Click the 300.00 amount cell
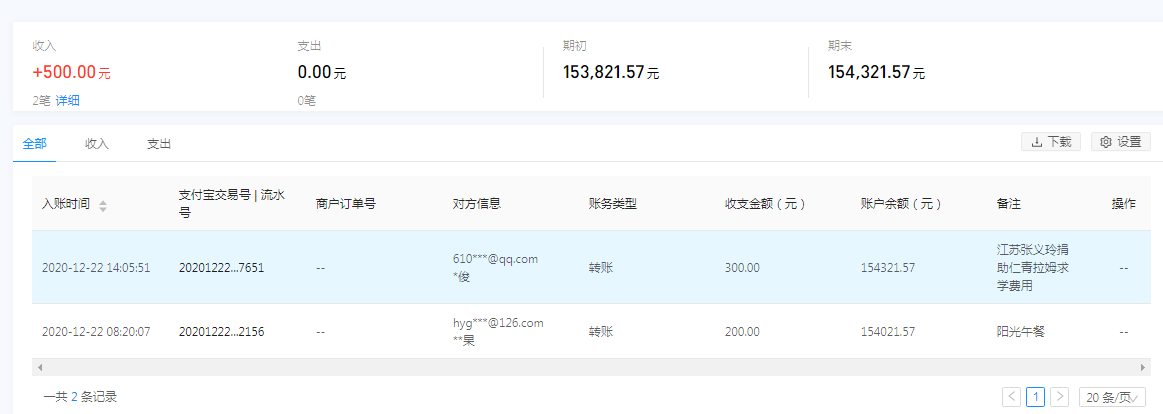Image resolution: width=1163 pixels, height=414 pixels. [742, 268]
